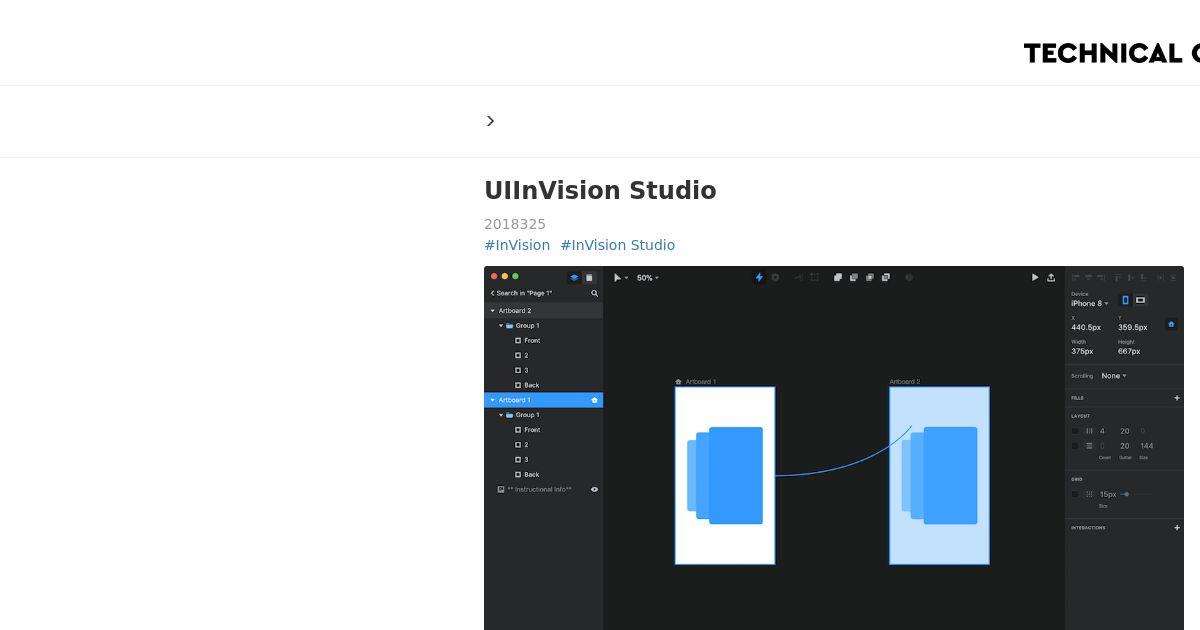Apply the Subtract boolean operation icon

coord(854,277)
